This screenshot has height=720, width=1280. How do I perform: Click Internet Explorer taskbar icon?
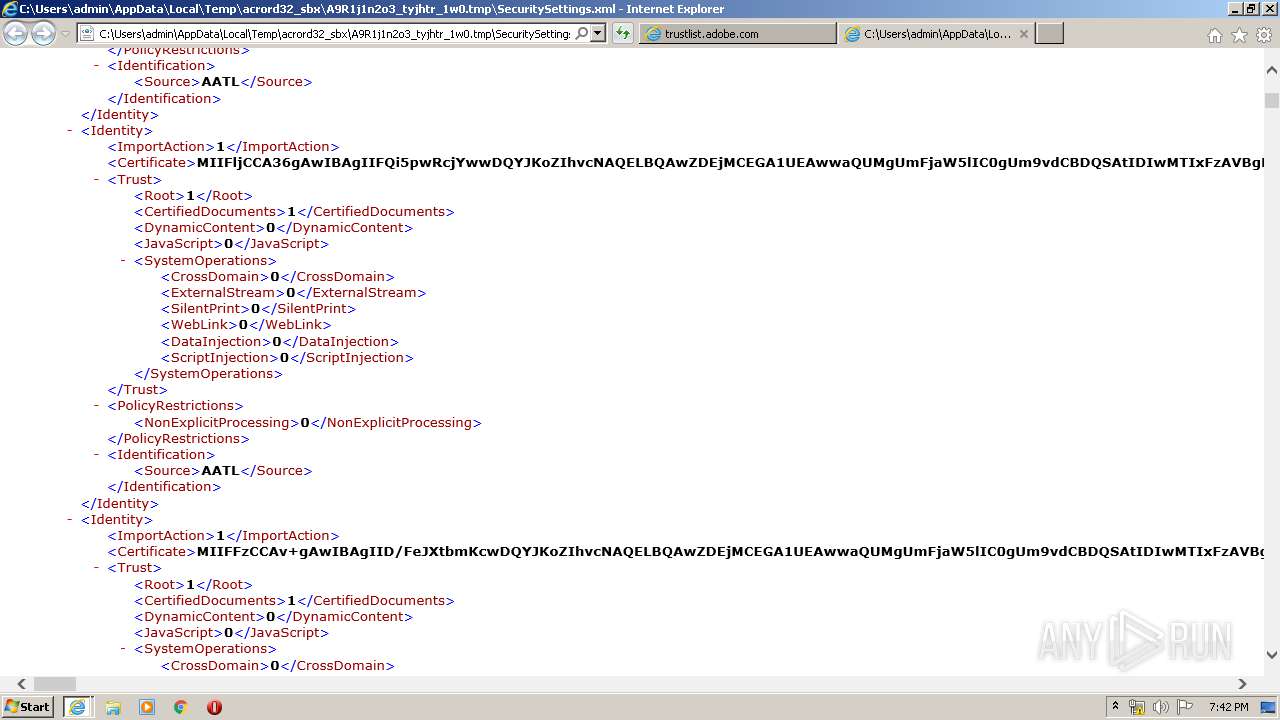pos(77,707)
